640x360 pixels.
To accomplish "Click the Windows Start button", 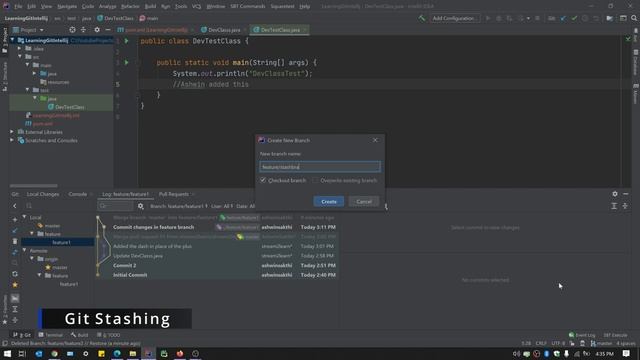I will [7, 353].
